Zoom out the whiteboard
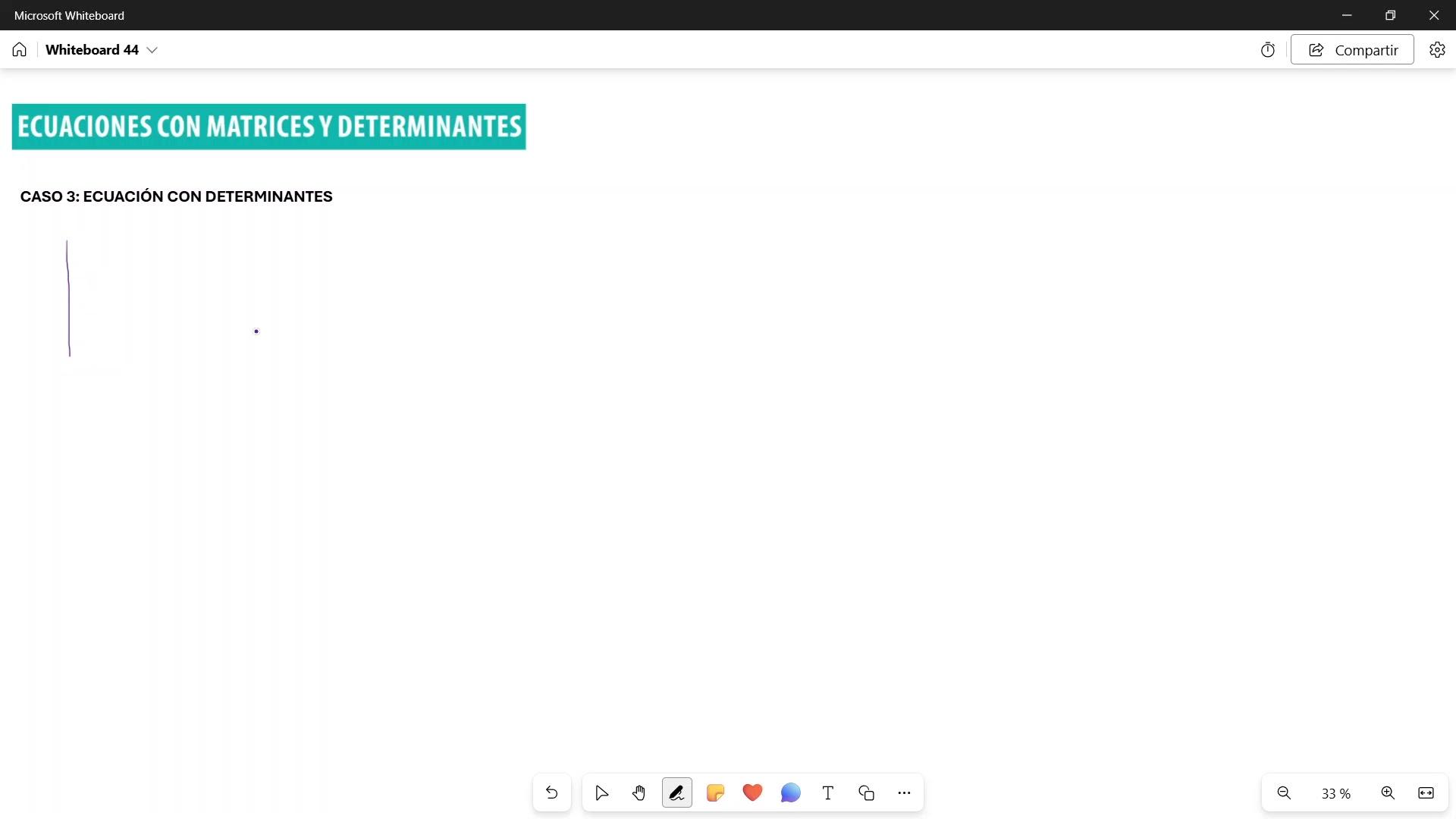 coord(1284,793)
